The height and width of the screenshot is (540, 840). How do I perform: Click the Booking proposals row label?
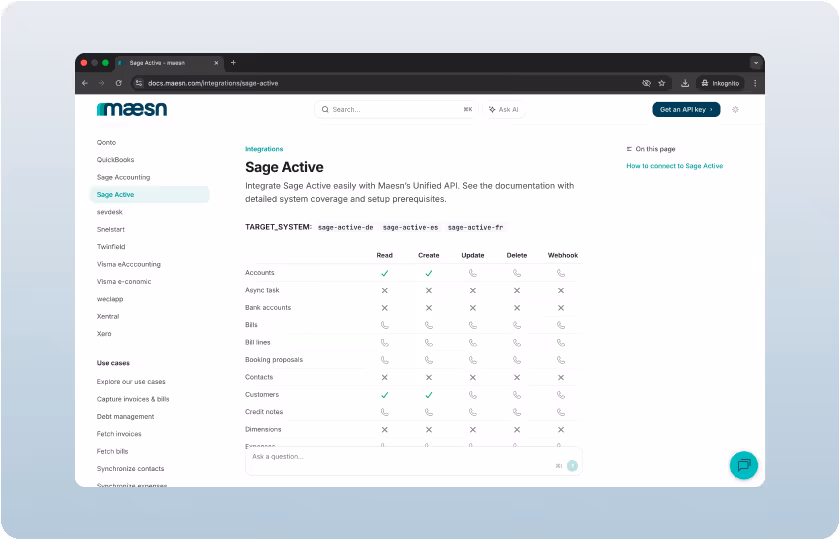(x=274, y=360)
